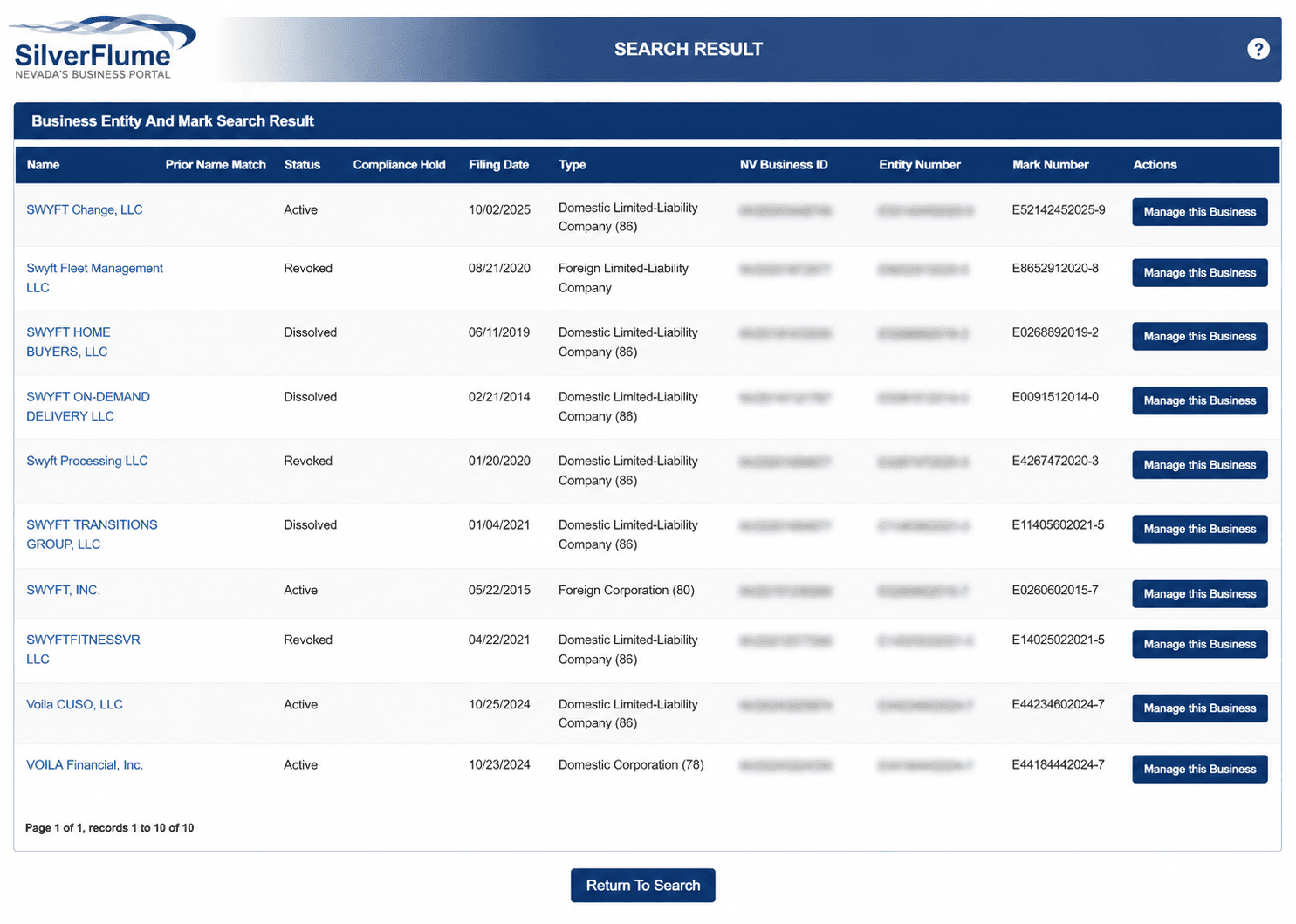Click Manage this Business for SWYFT TRANSITIONS GROUP
The height and width of the screenshot is (924, 1296).
(1200, 530)
